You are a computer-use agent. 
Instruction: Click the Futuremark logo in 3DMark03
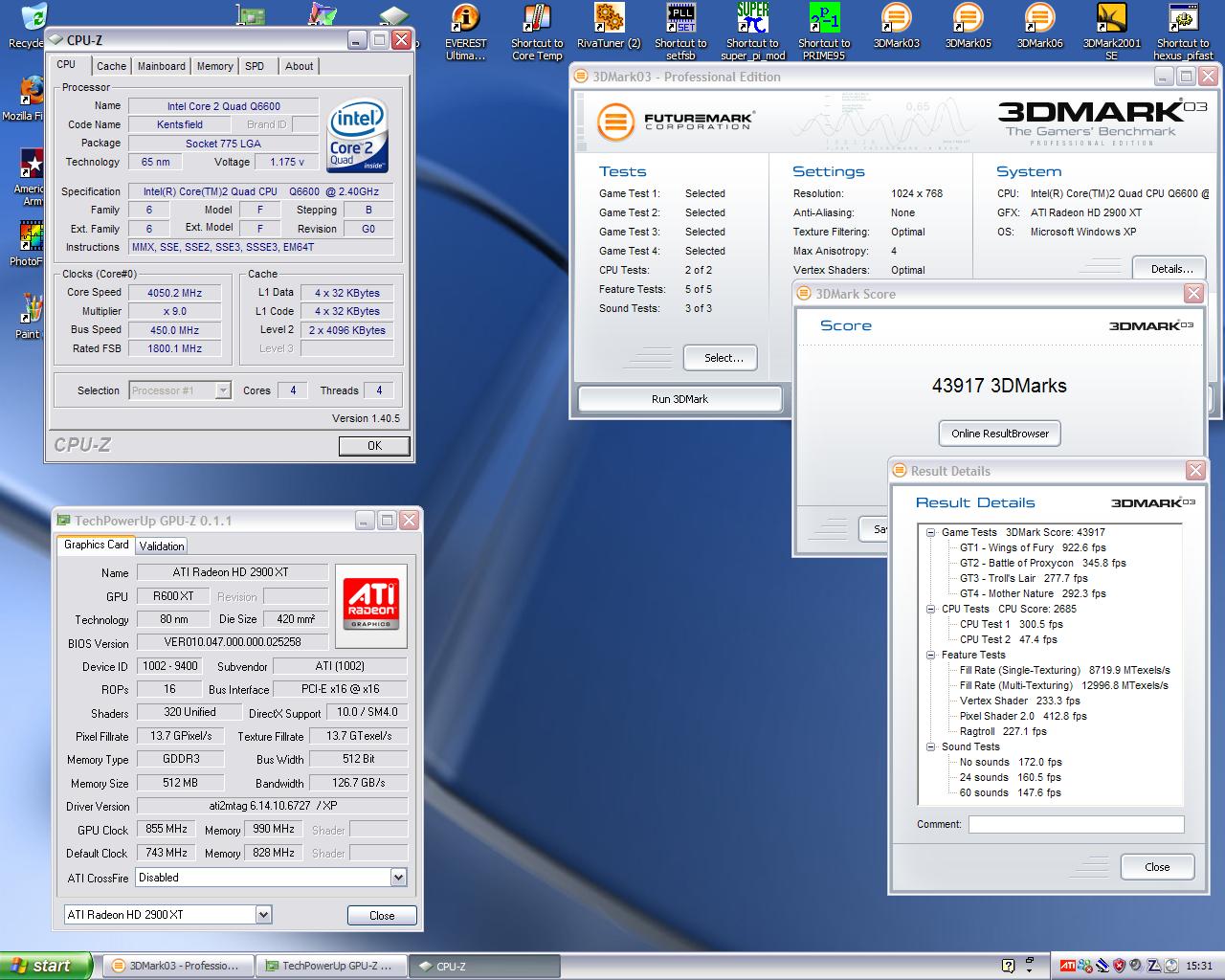click(676, 122)
